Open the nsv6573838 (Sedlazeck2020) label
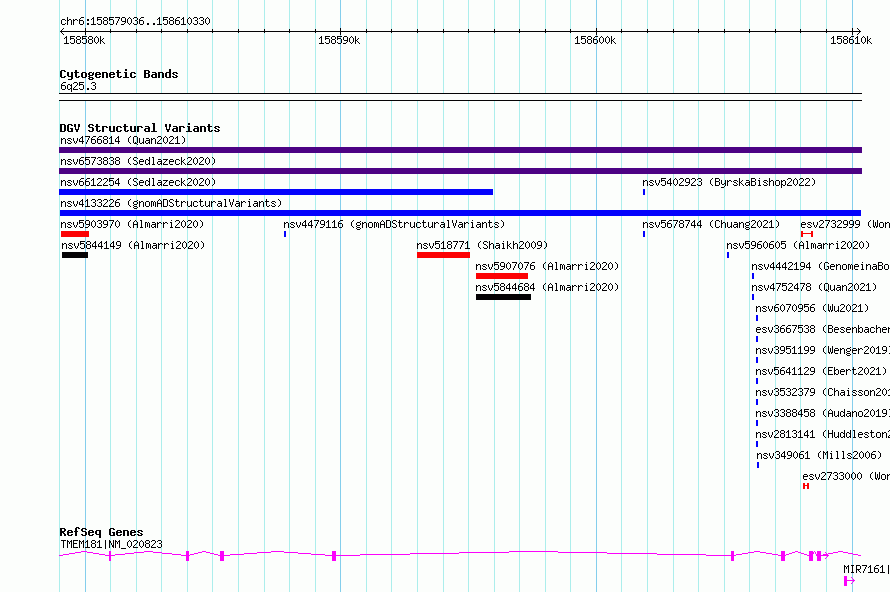 (x=138, y=161)
